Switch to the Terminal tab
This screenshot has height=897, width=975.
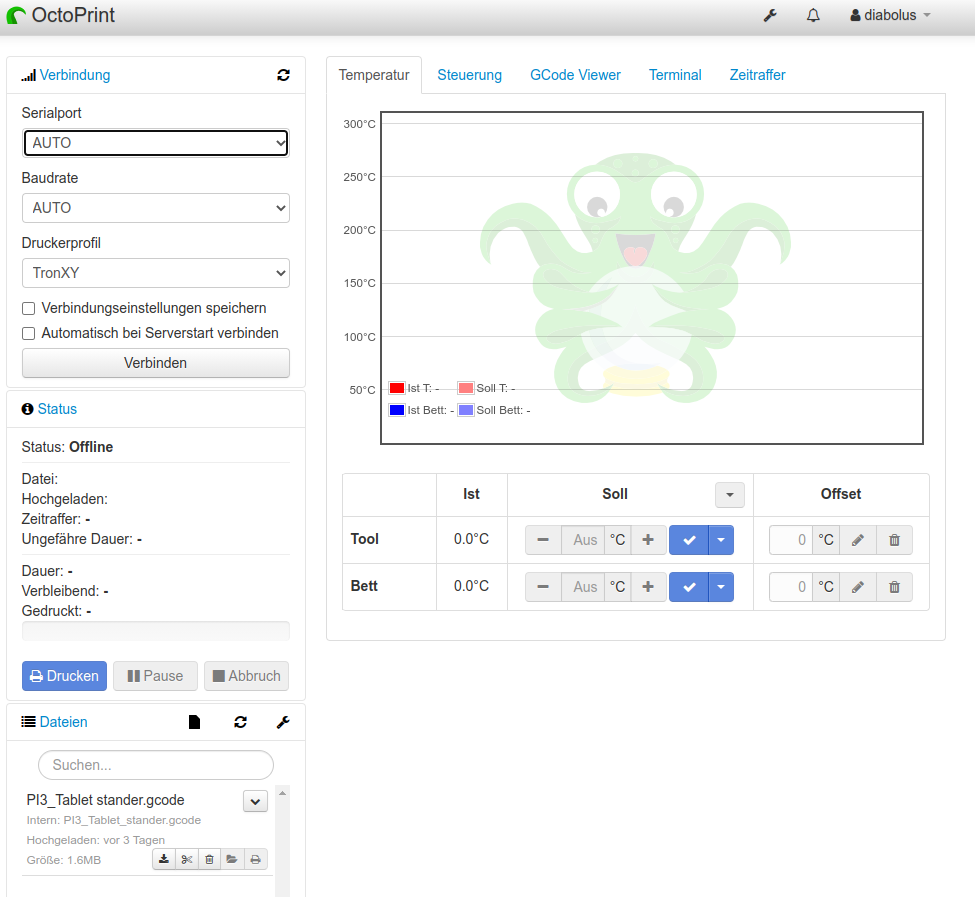(x=675, y=75)
